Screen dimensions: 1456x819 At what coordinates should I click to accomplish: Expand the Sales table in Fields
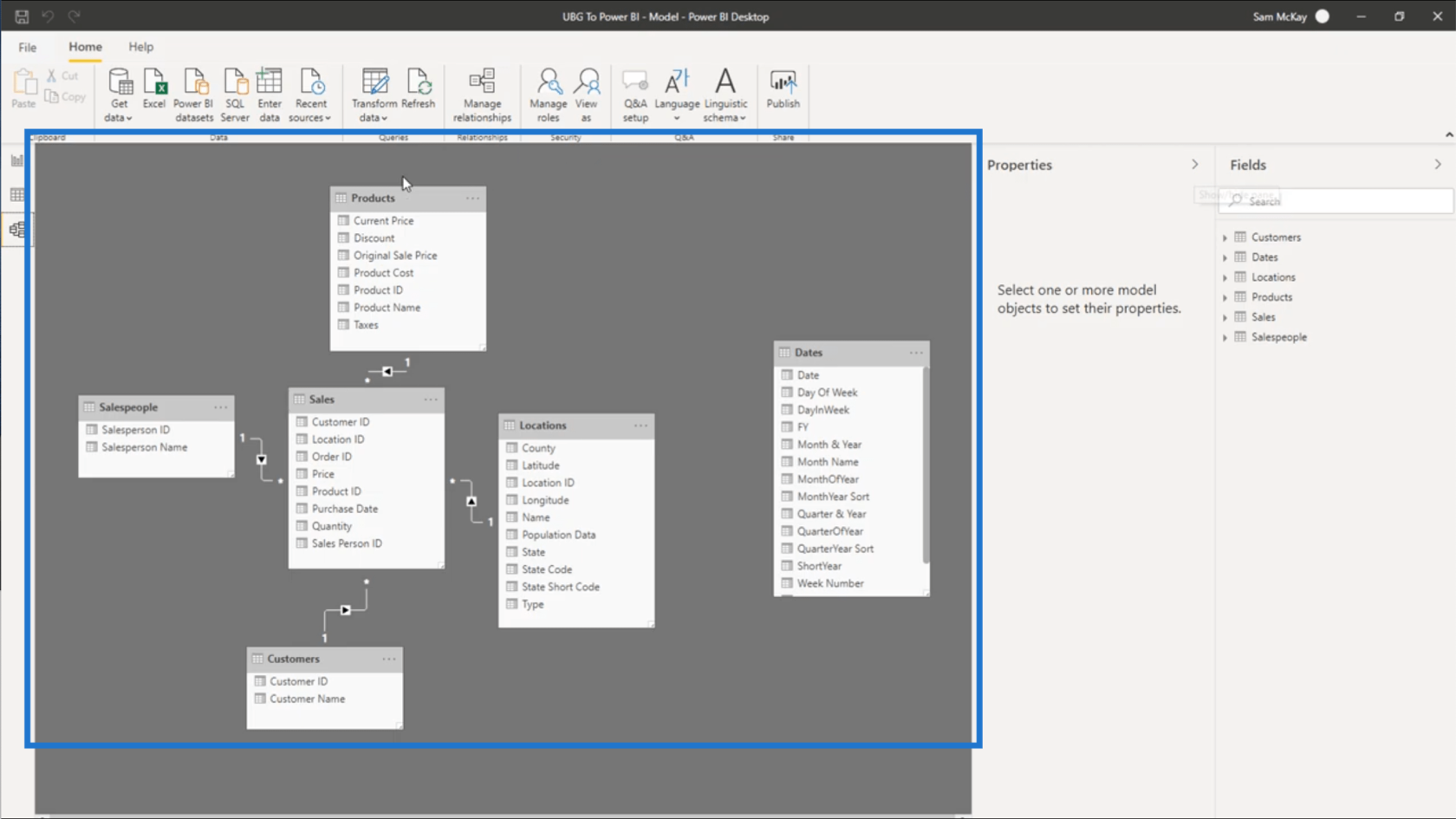tap(1225, 317)
